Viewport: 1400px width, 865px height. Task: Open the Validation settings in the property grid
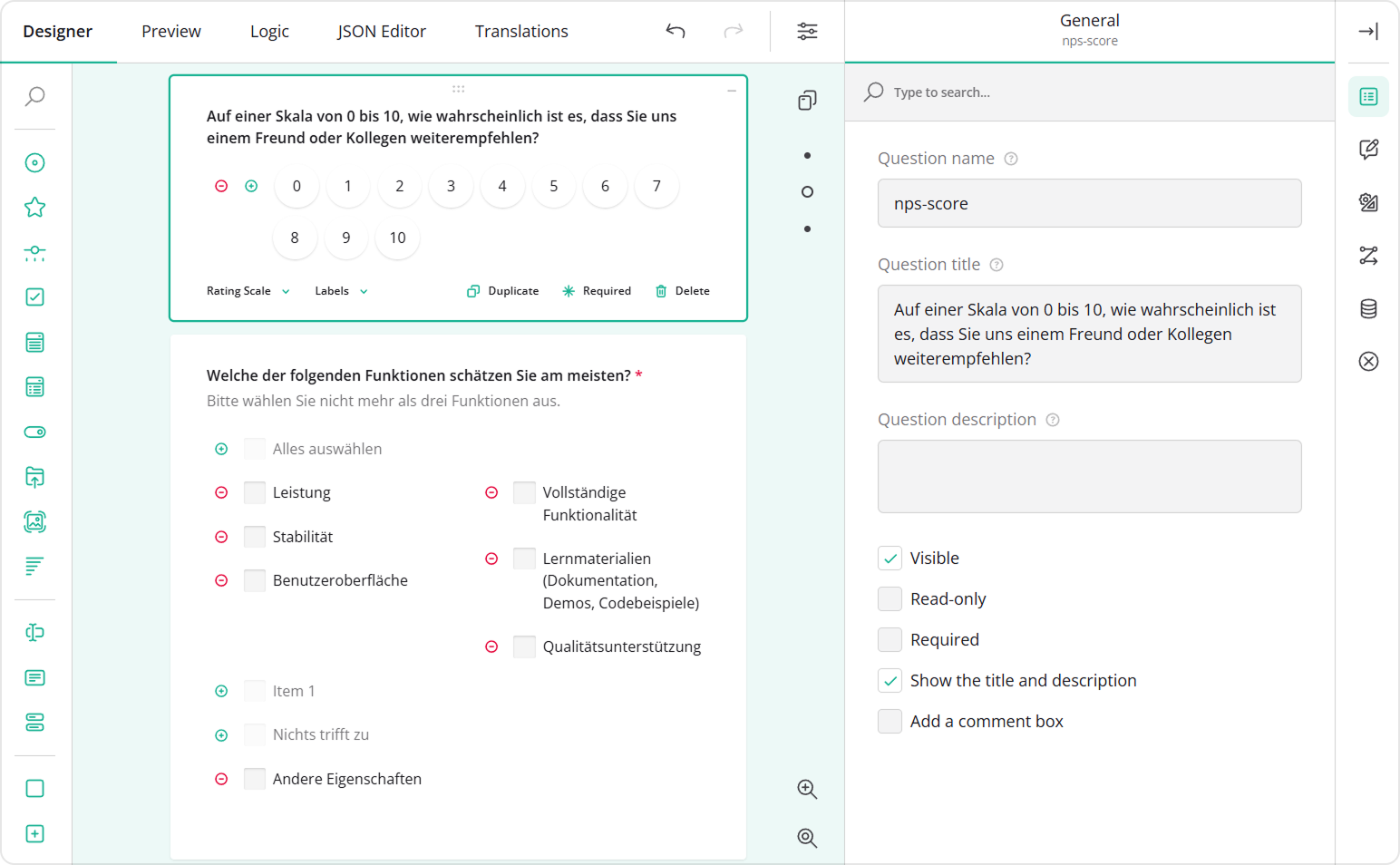click(1368, 361)
